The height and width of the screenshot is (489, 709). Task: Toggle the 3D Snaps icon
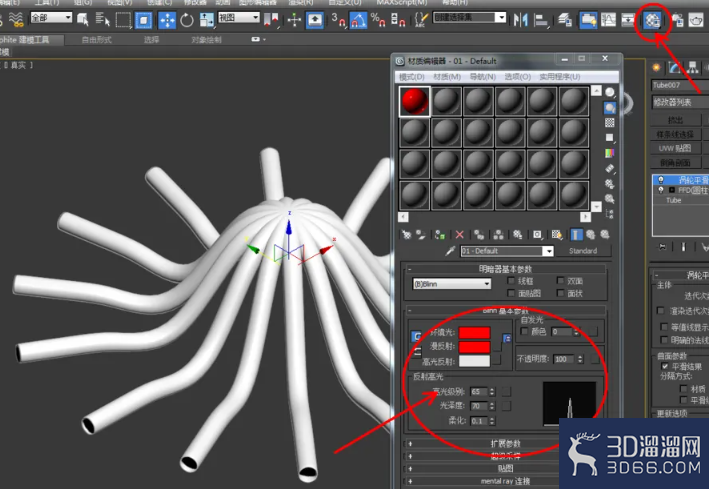coord(338,20)
